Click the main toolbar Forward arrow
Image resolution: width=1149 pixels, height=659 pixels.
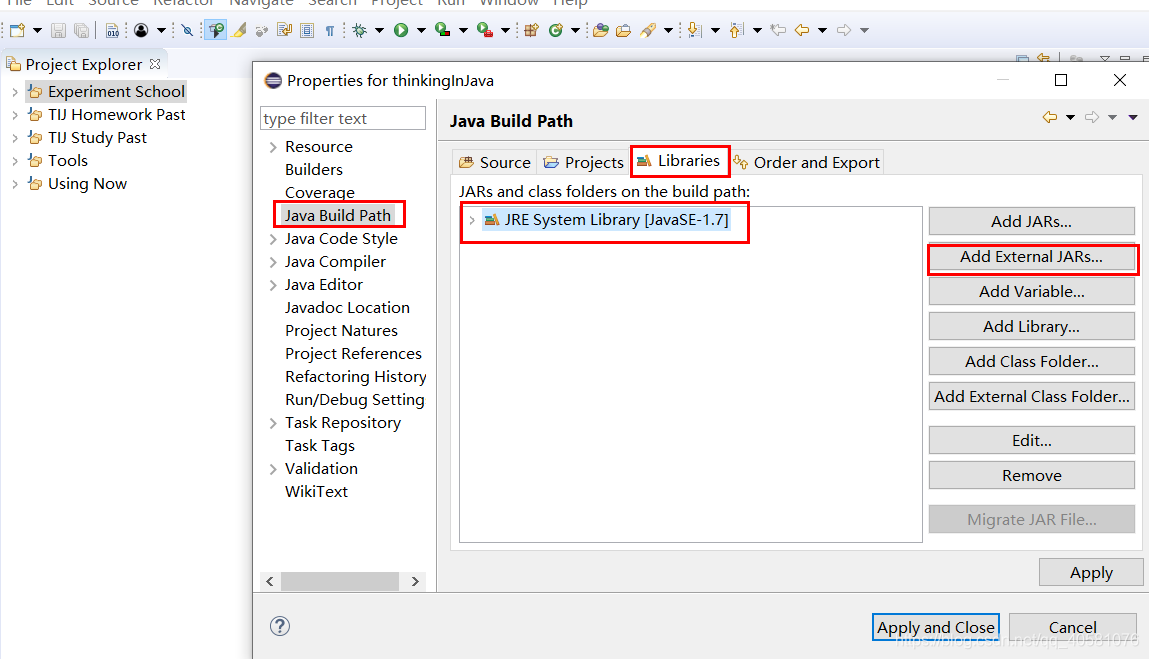click(844, 30)
